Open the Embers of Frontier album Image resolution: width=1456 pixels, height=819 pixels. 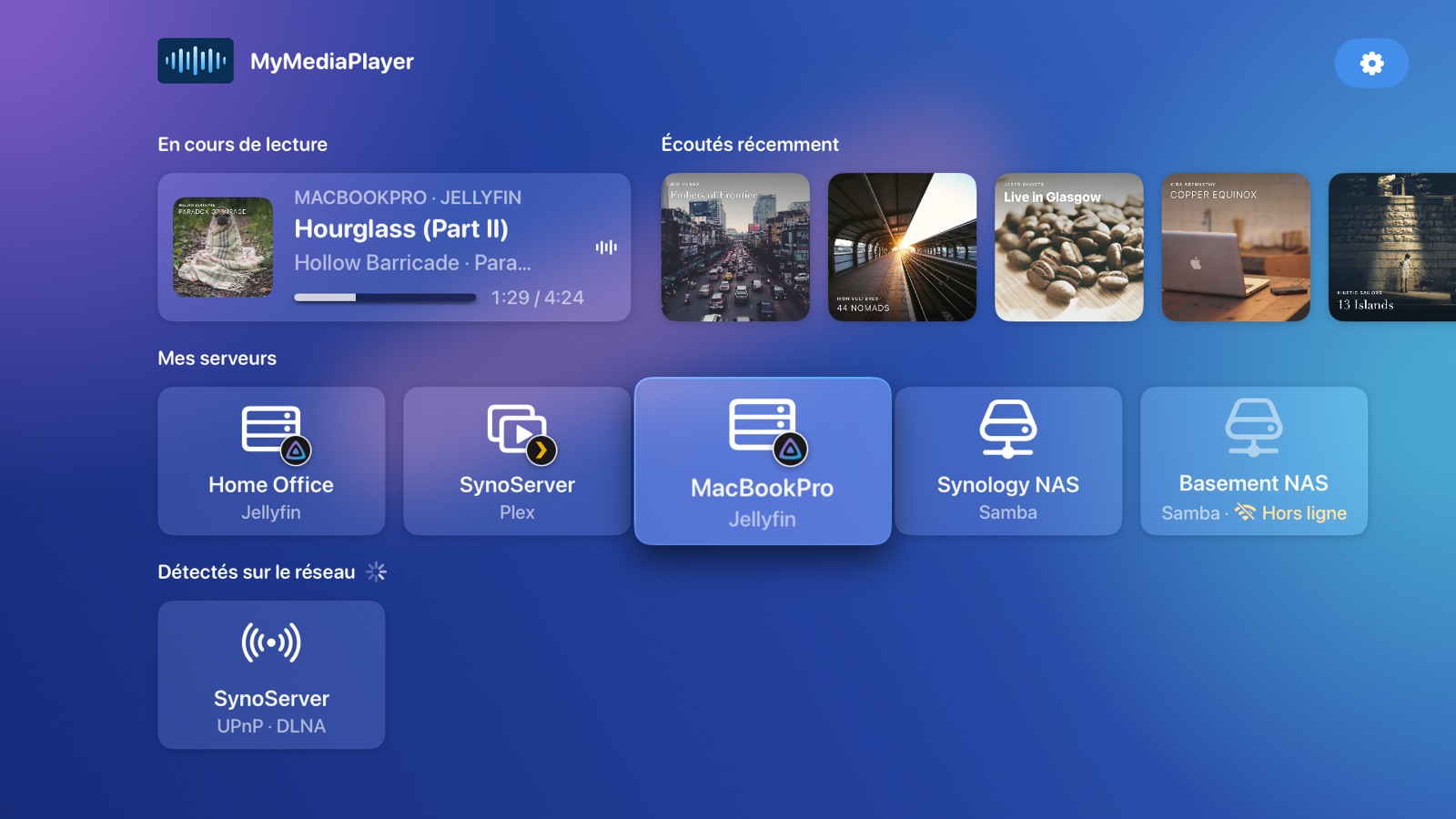735,248
